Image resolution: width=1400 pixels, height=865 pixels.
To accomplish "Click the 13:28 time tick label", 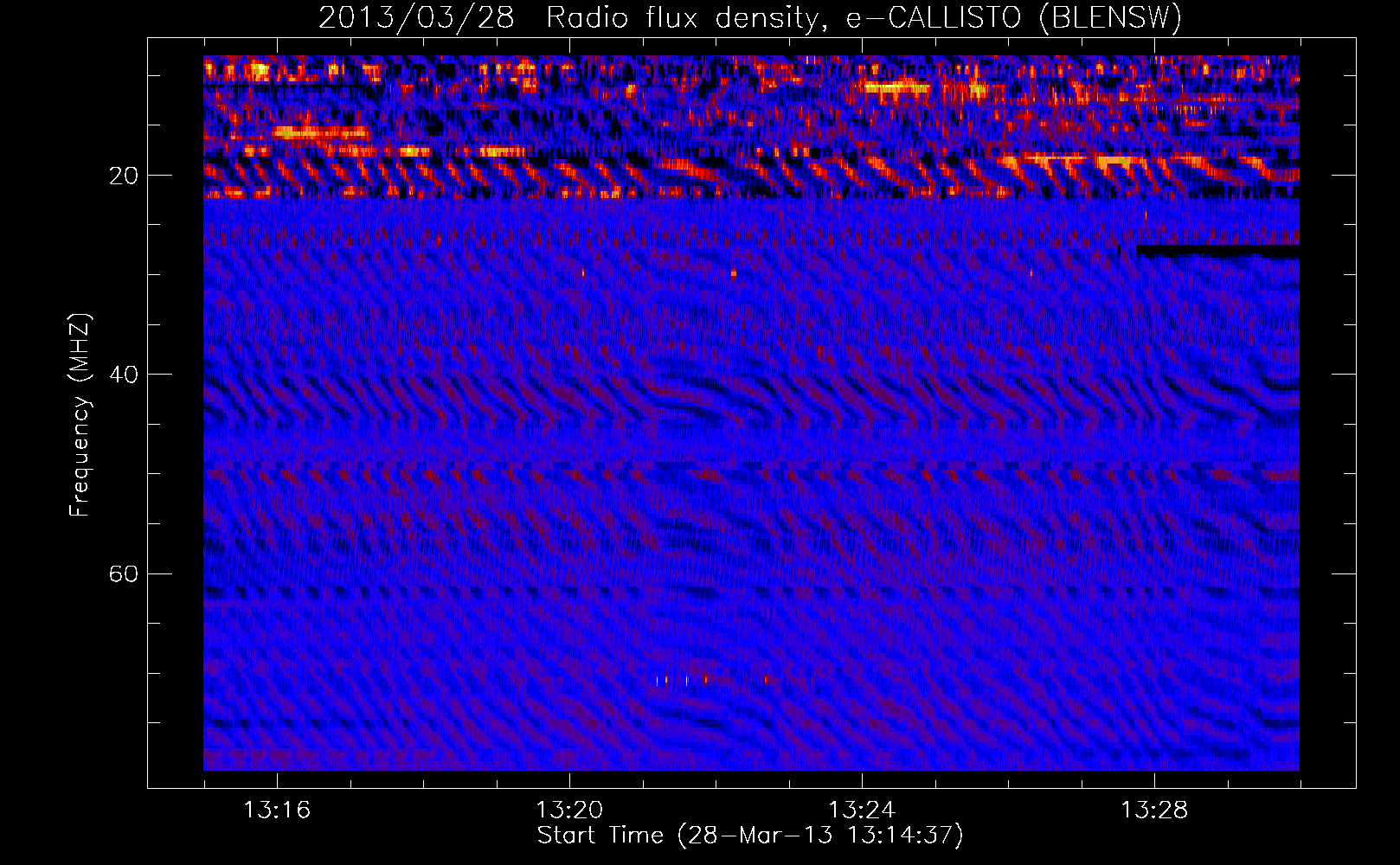I will point(1154,811).
